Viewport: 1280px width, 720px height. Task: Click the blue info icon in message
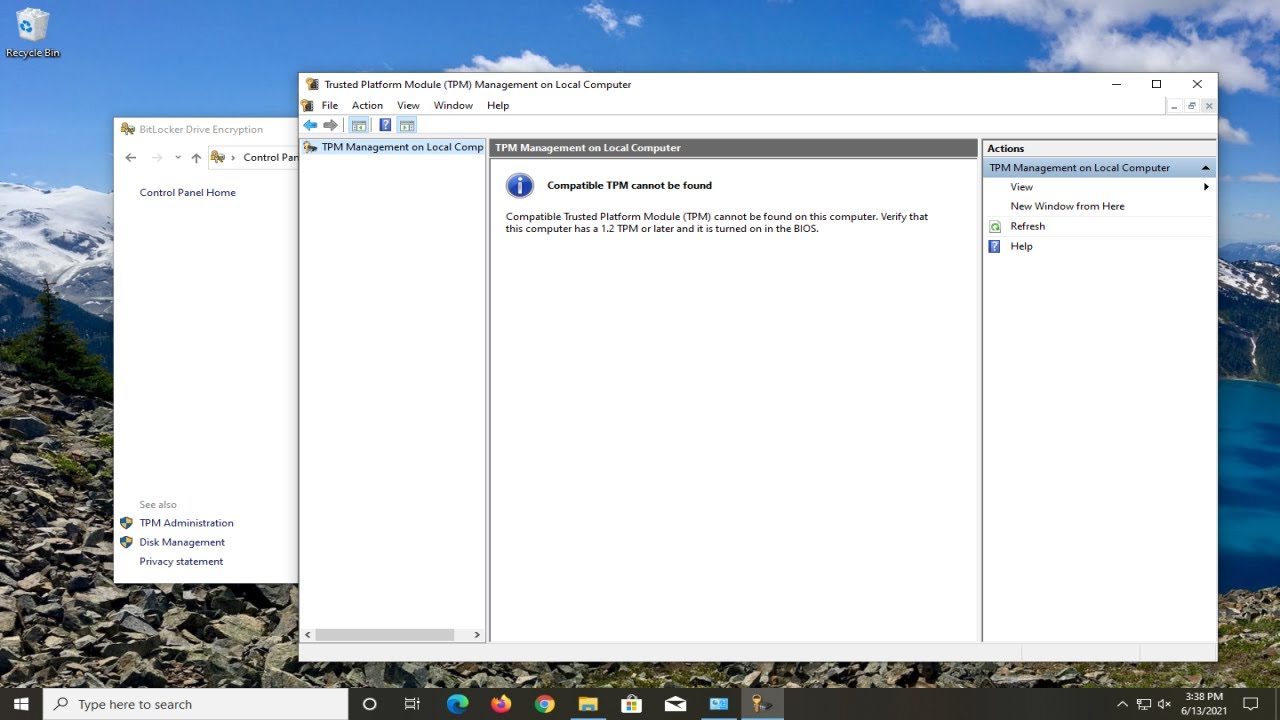tap(520, 185)
